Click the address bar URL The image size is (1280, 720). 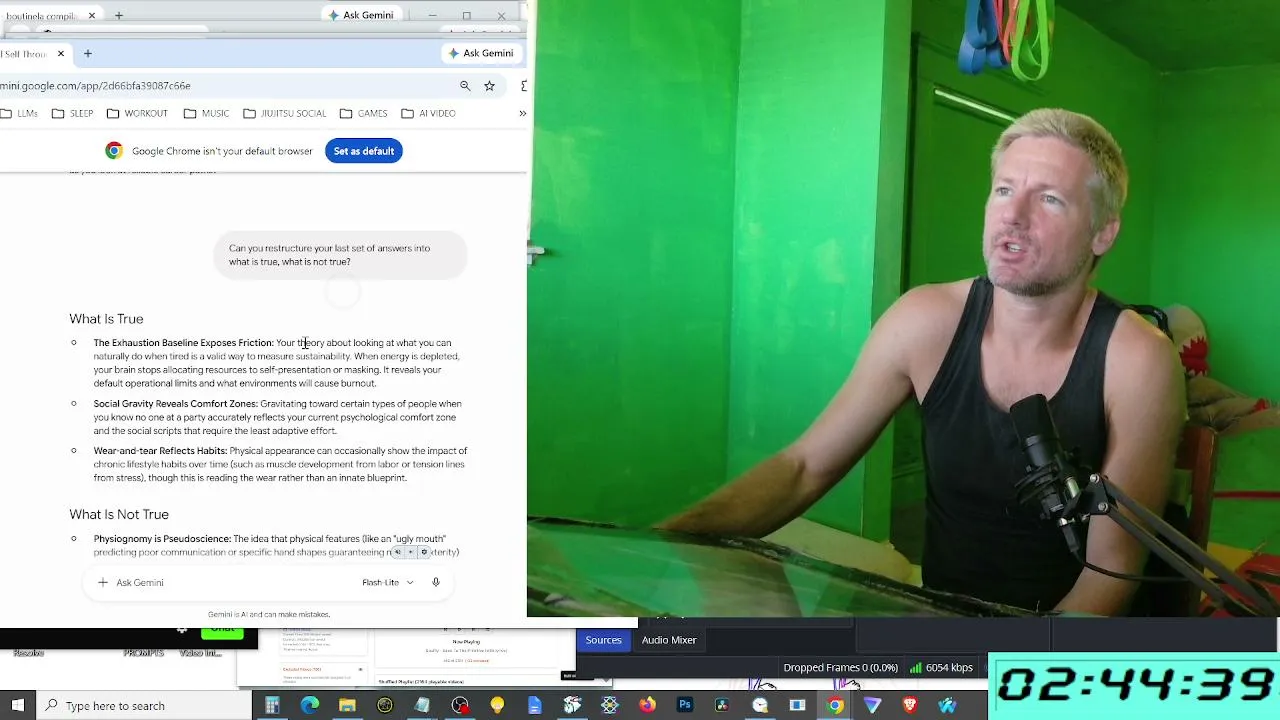[x=95, y=86]
